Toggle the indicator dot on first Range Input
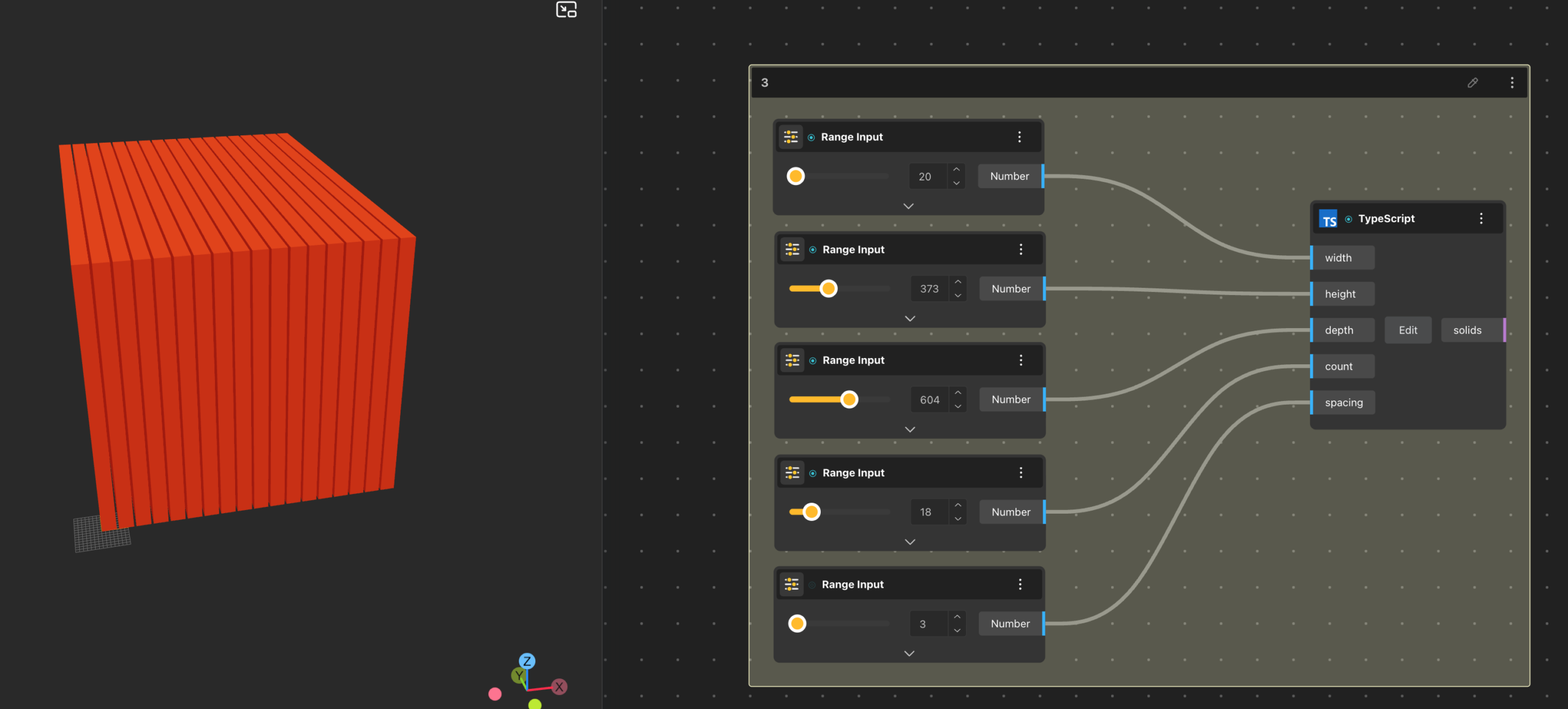The image size is (1568, 709). (811, 138)
